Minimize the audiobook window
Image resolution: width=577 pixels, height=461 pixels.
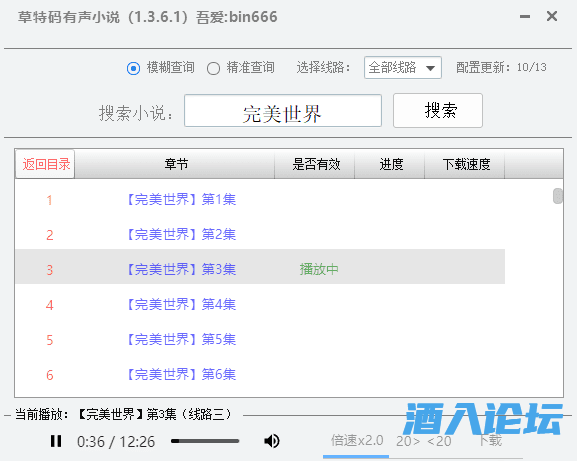[x=525, y=17]
